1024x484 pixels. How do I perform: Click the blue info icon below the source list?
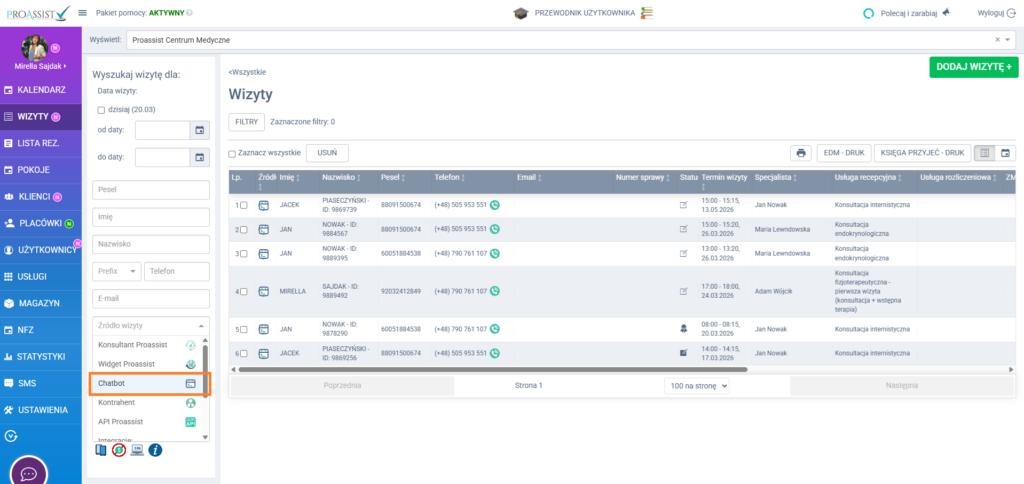(x=155, y=450)
